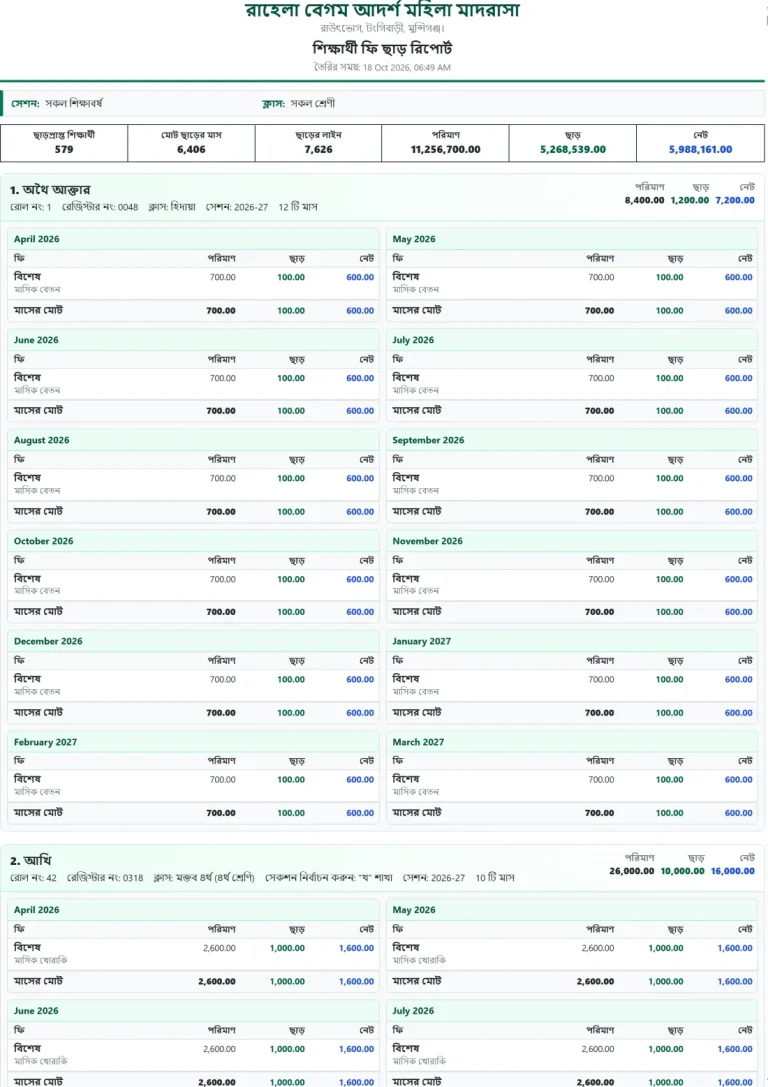Click the register number 0318
Viewport: 768px width, 1087px height.
(132, 878)
